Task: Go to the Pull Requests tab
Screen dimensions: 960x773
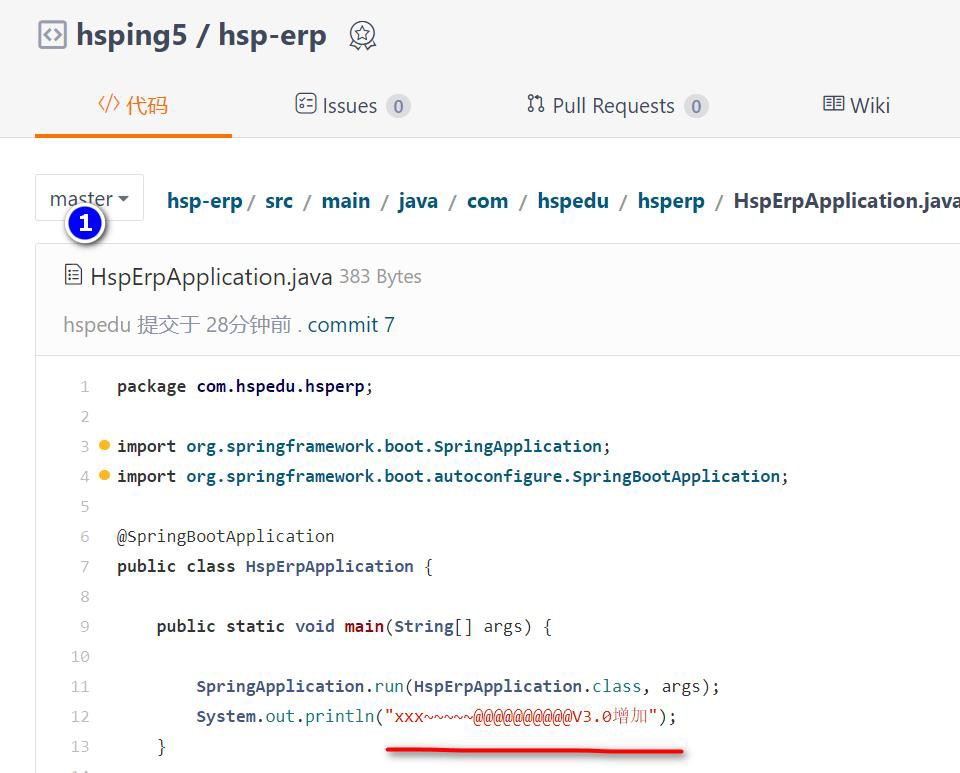Action: [616, 105]
